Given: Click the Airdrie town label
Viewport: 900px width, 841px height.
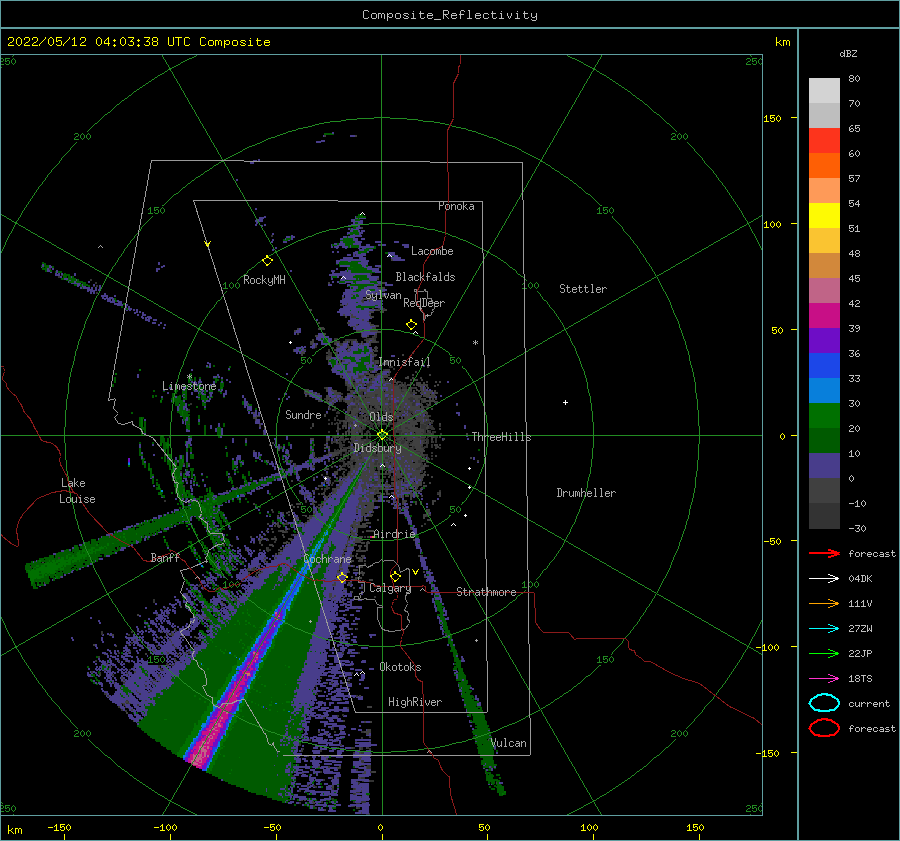Looking at the screenshot, I should (394, 534).
